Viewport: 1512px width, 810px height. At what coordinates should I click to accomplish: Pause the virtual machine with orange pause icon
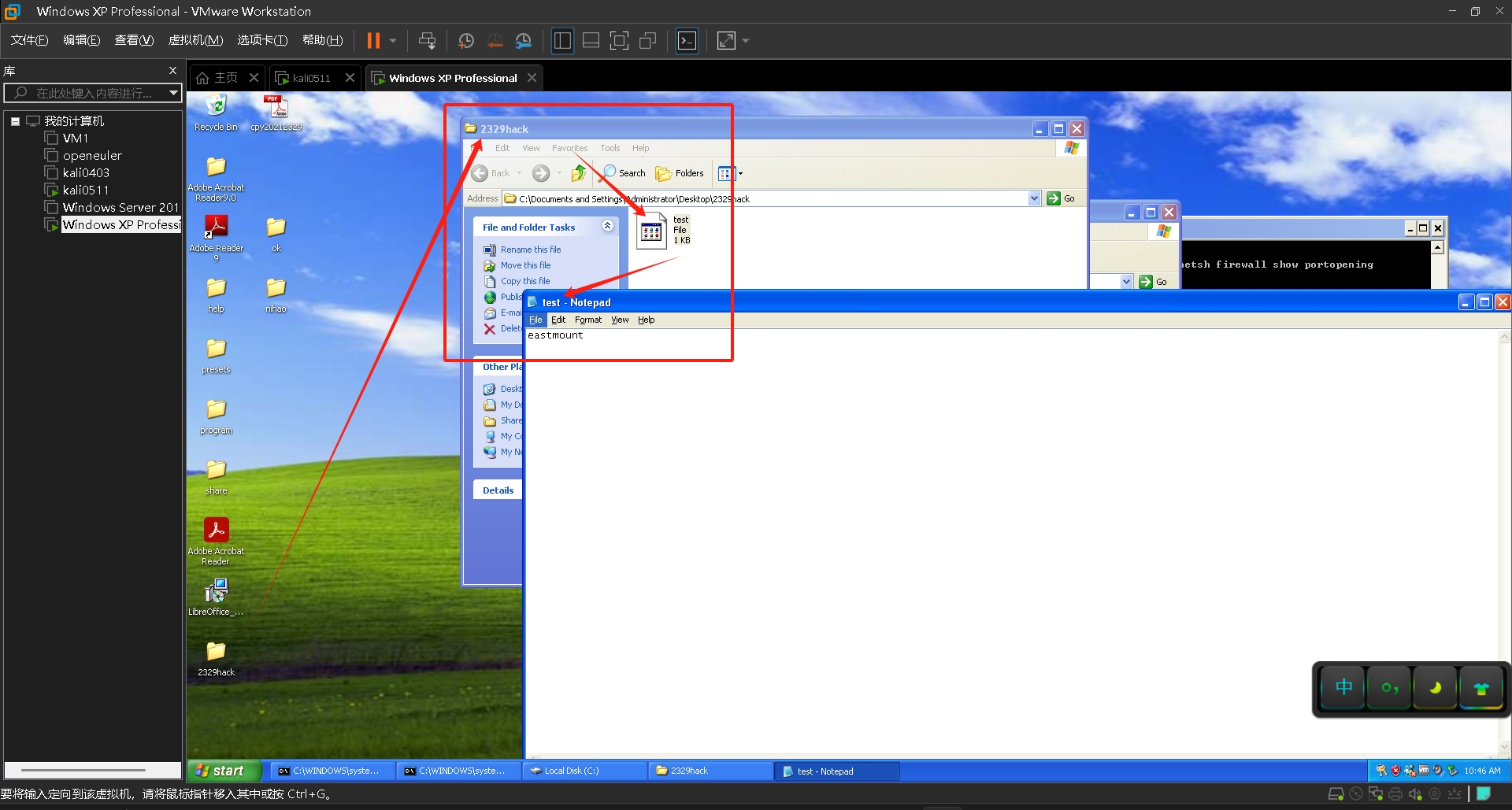click(373, 41)
